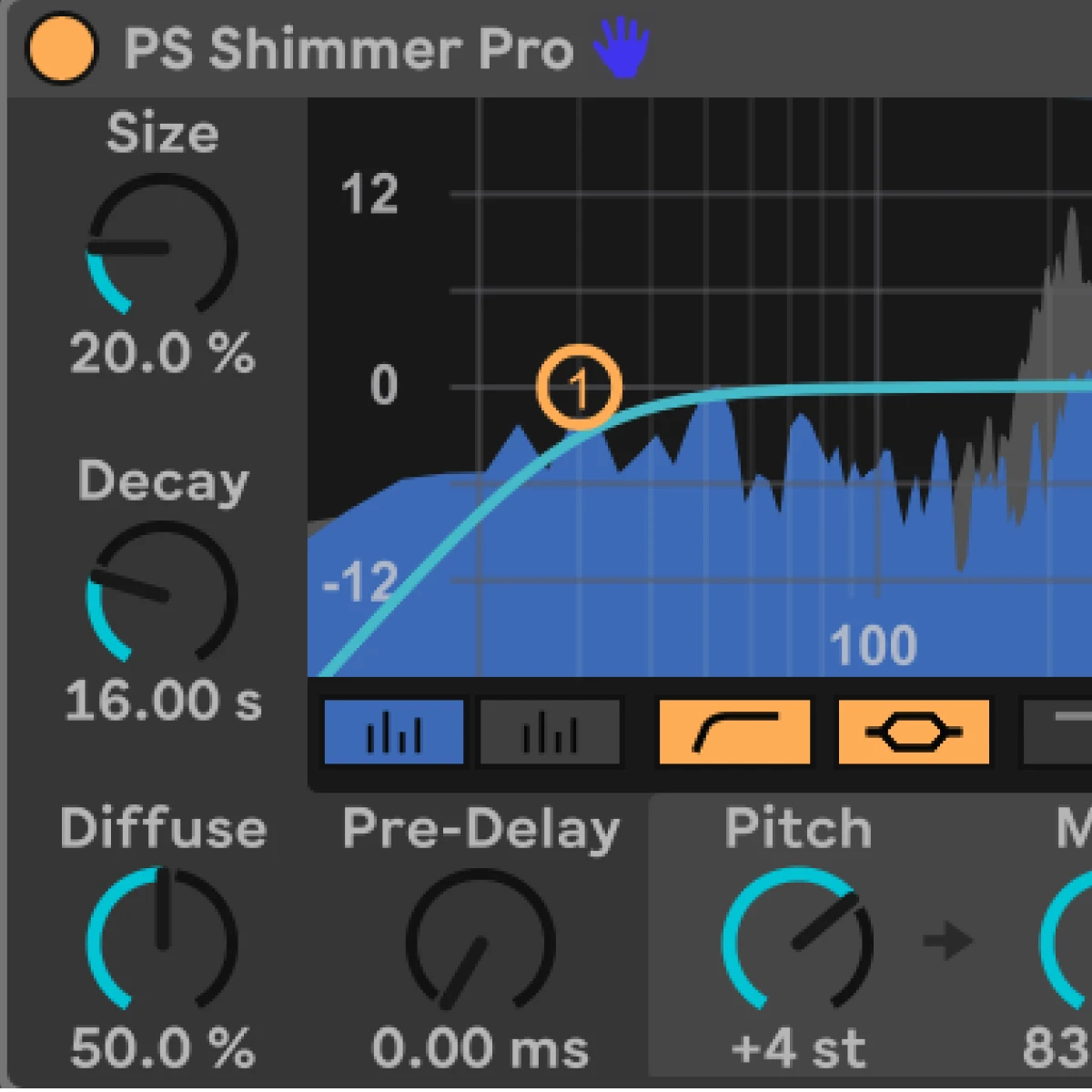Toggle the orange band filter shape button
The image size is (1092, 1092).
click(913, 733)
